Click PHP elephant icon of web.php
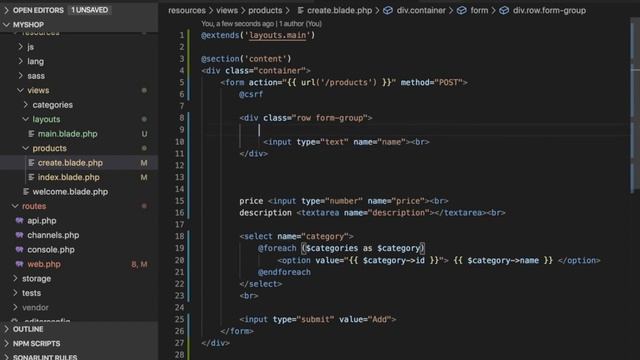The image size is (640, 360). click(19, 264)
